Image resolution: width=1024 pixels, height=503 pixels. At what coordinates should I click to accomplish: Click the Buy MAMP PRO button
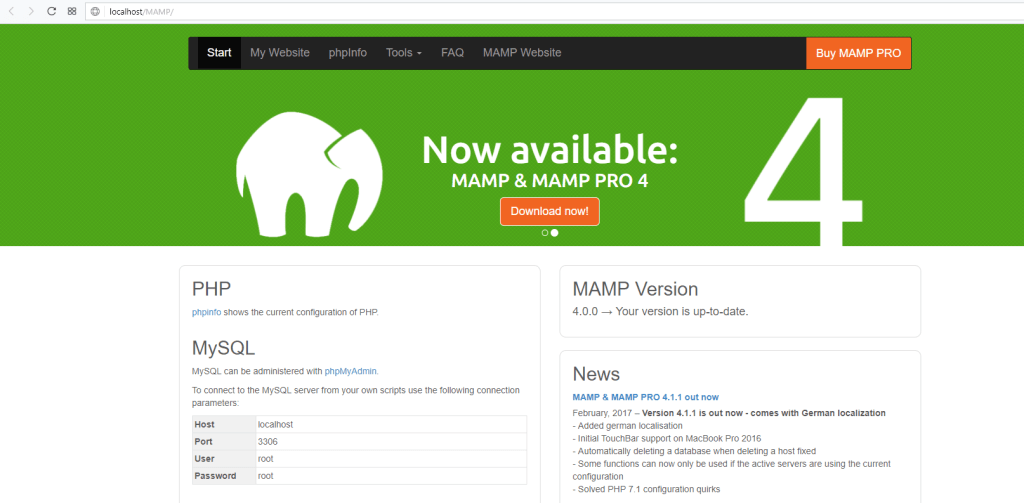pyautogui.click(x=858, y=53)
